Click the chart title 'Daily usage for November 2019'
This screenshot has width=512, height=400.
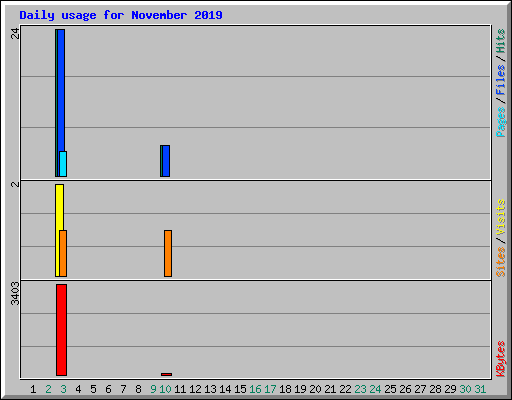point(121,15)
